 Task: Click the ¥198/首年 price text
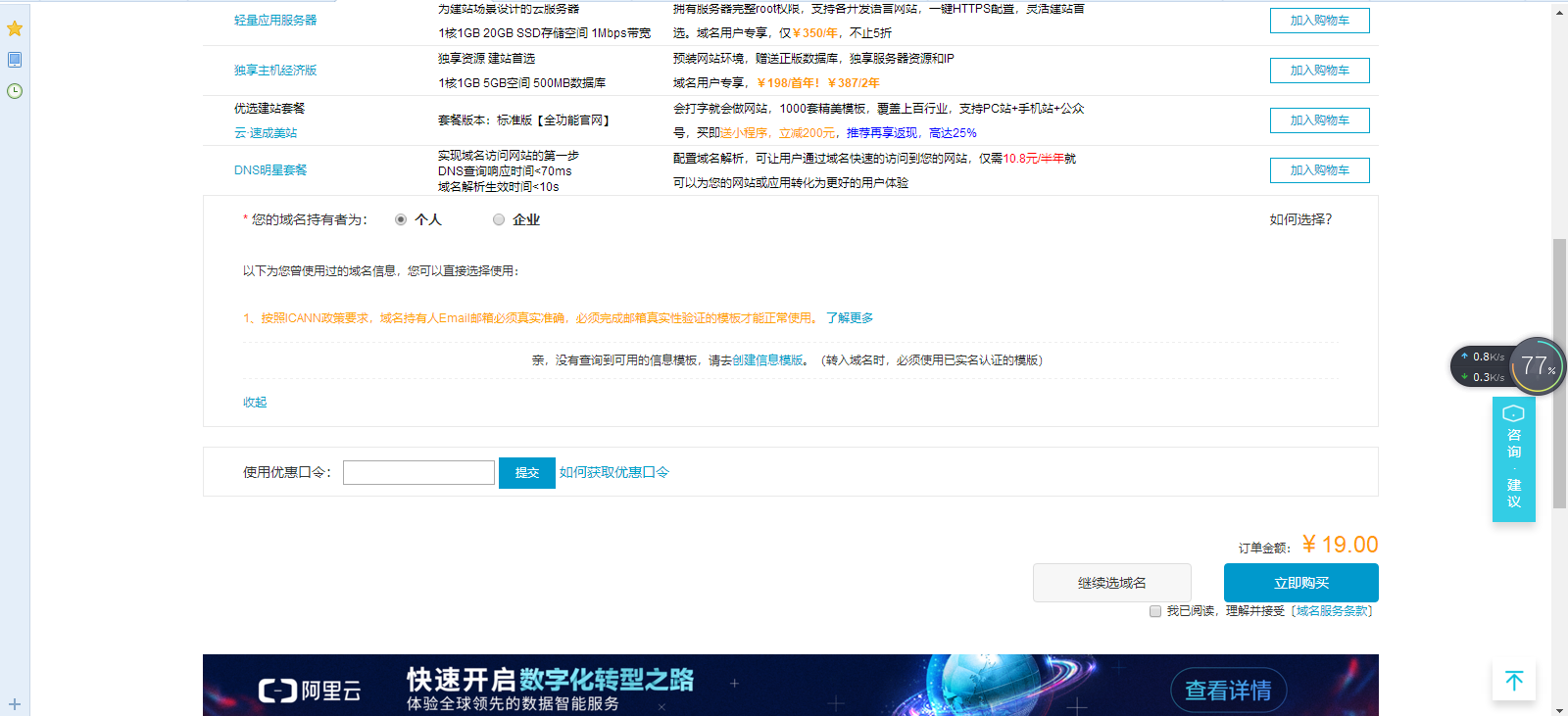pos(788,83)
